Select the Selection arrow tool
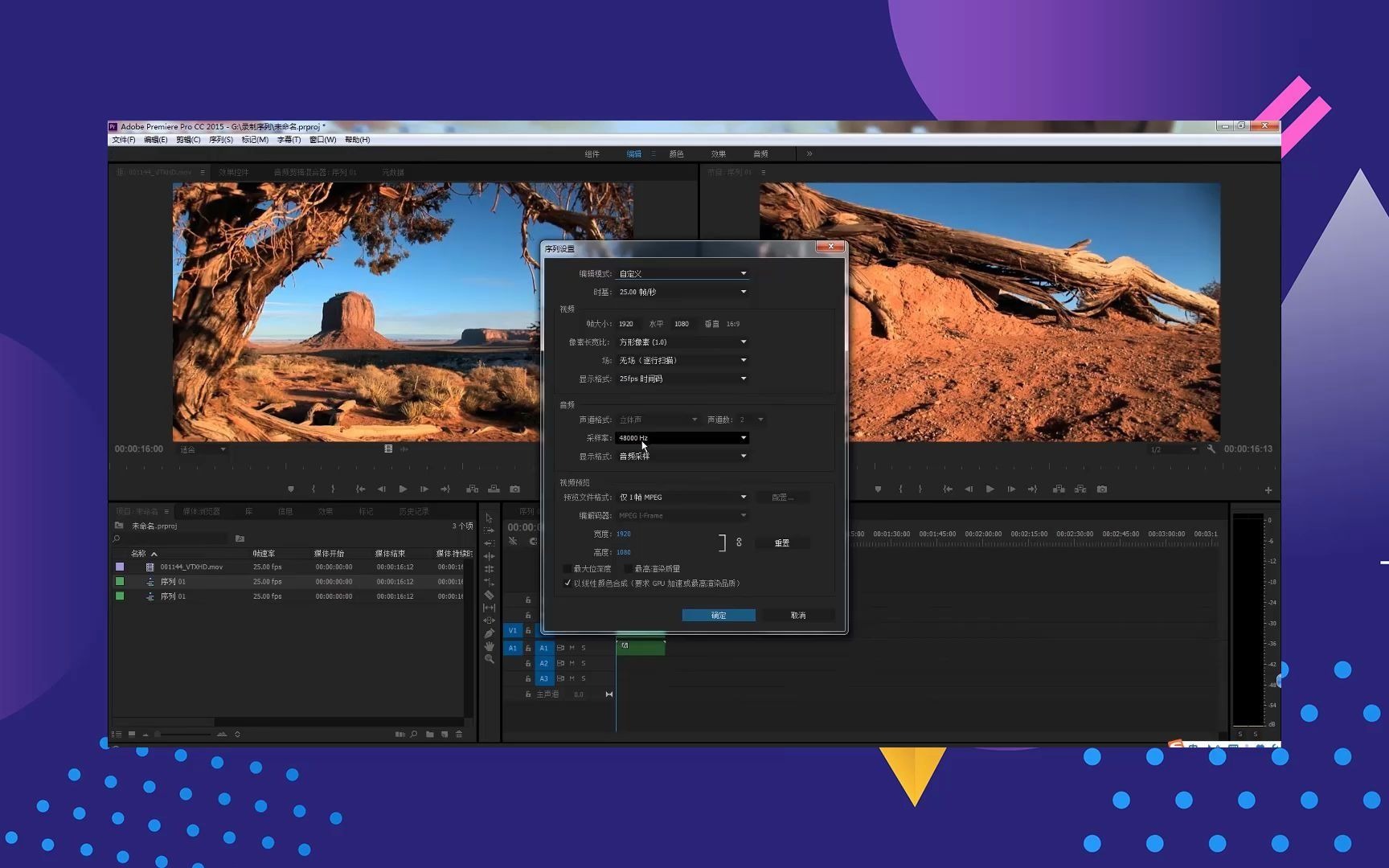 pyautogui.click(x=489, y=518)
